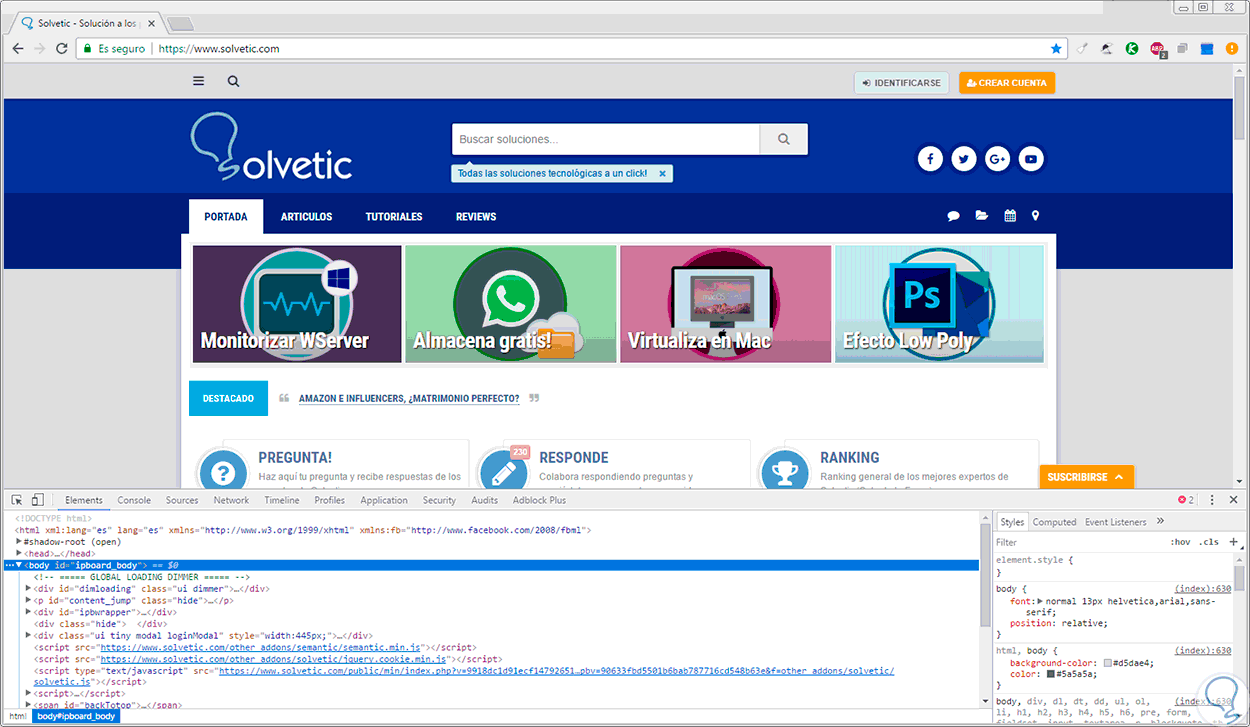Dismiss the 'Todas las soluciones' tooltip
The height and width of the screenshot is (727, 1250).
pos(661,174)
